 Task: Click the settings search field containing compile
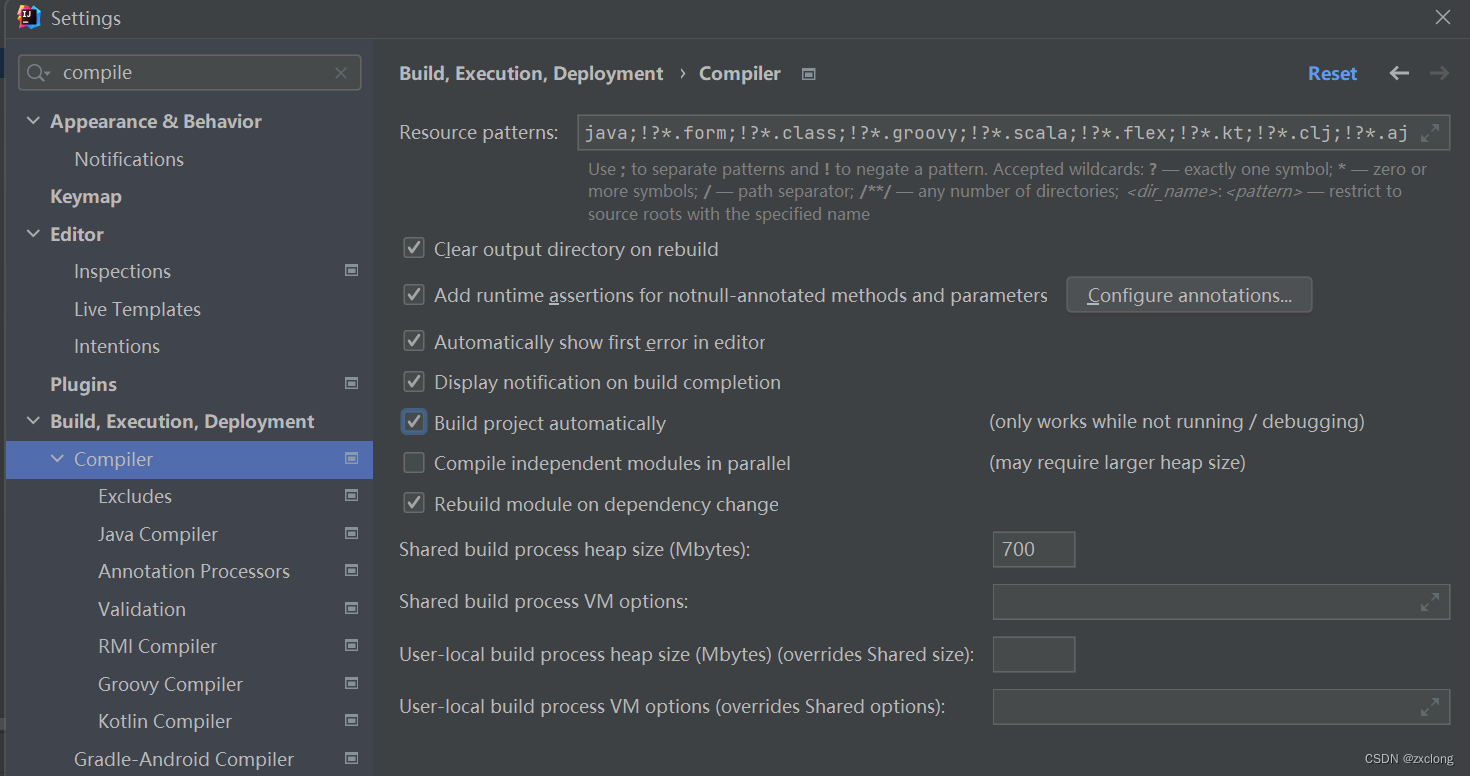190,73
